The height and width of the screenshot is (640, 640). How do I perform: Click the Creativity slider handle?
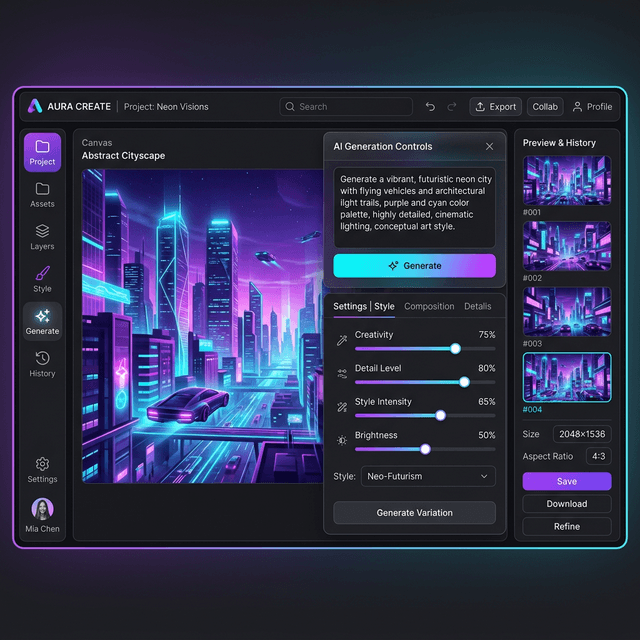pyautogui.click(x=456, y=349)
